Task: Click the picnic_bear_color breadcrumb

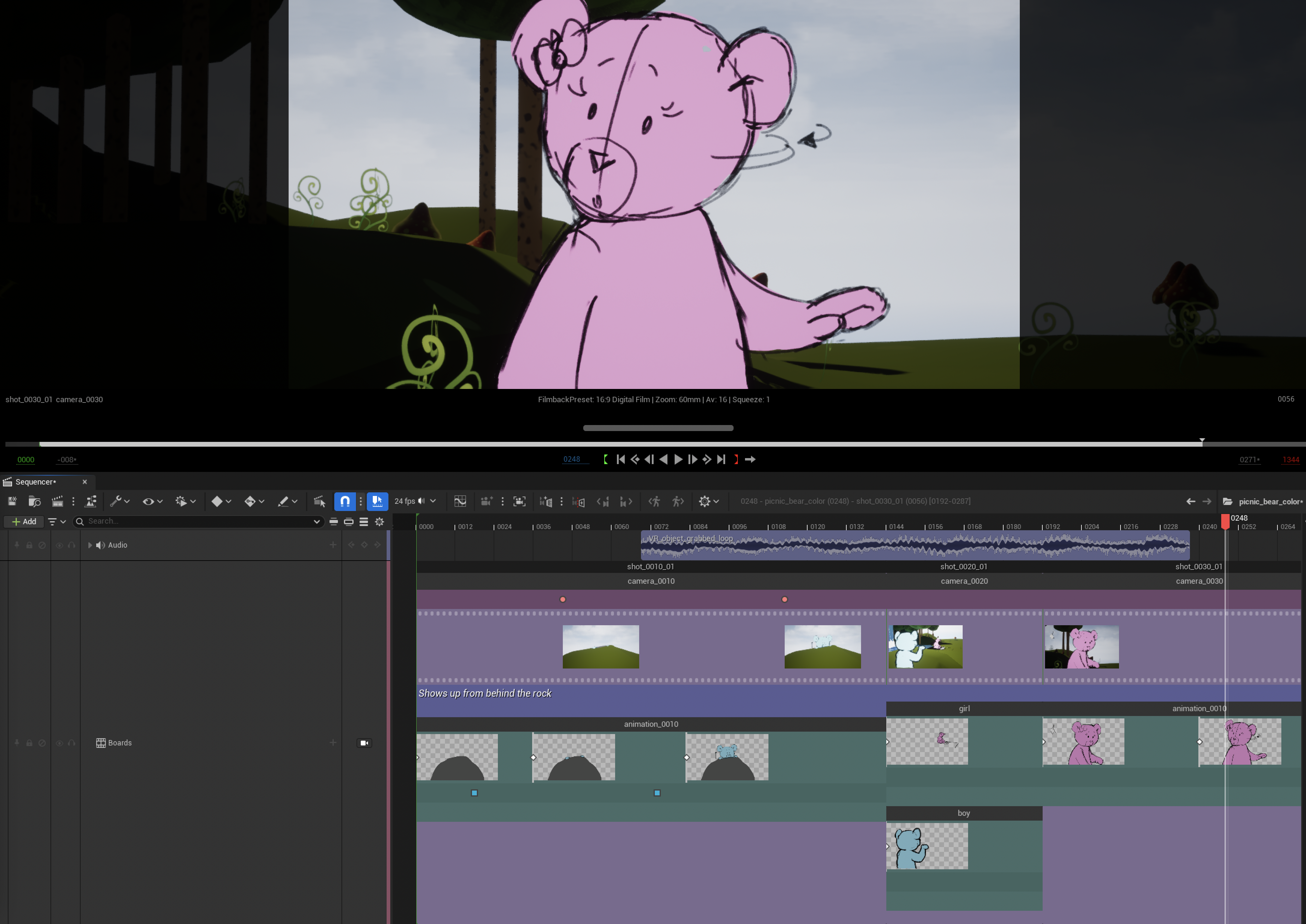Action: 1270,501
